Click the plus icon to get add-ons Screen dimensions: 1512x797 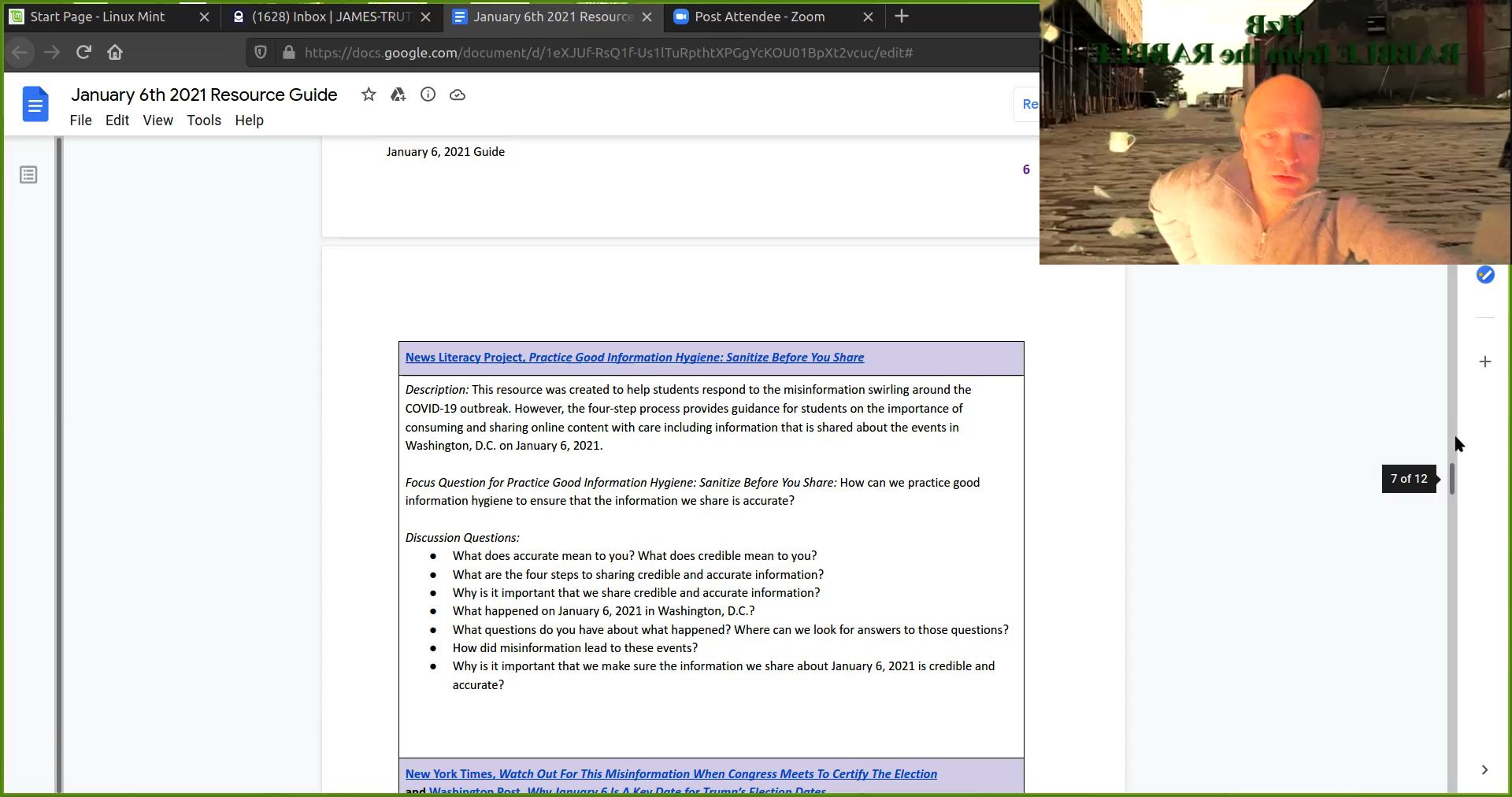click(x=1485, y=361)
